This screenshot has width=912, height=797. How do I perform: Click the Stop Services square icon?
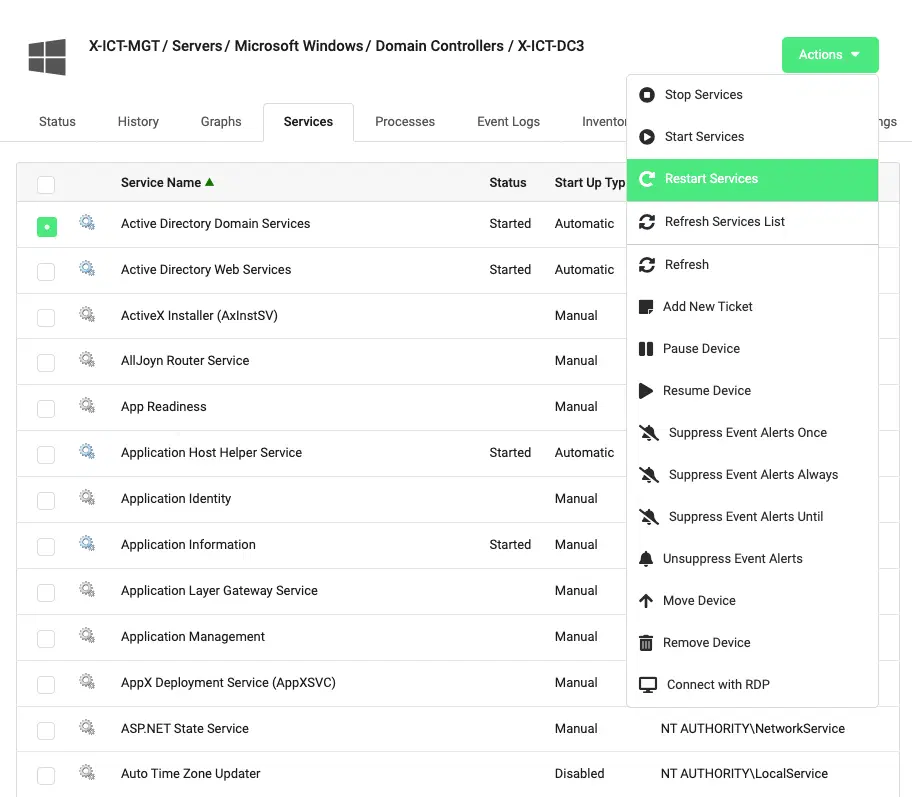(x=647, y=95)
